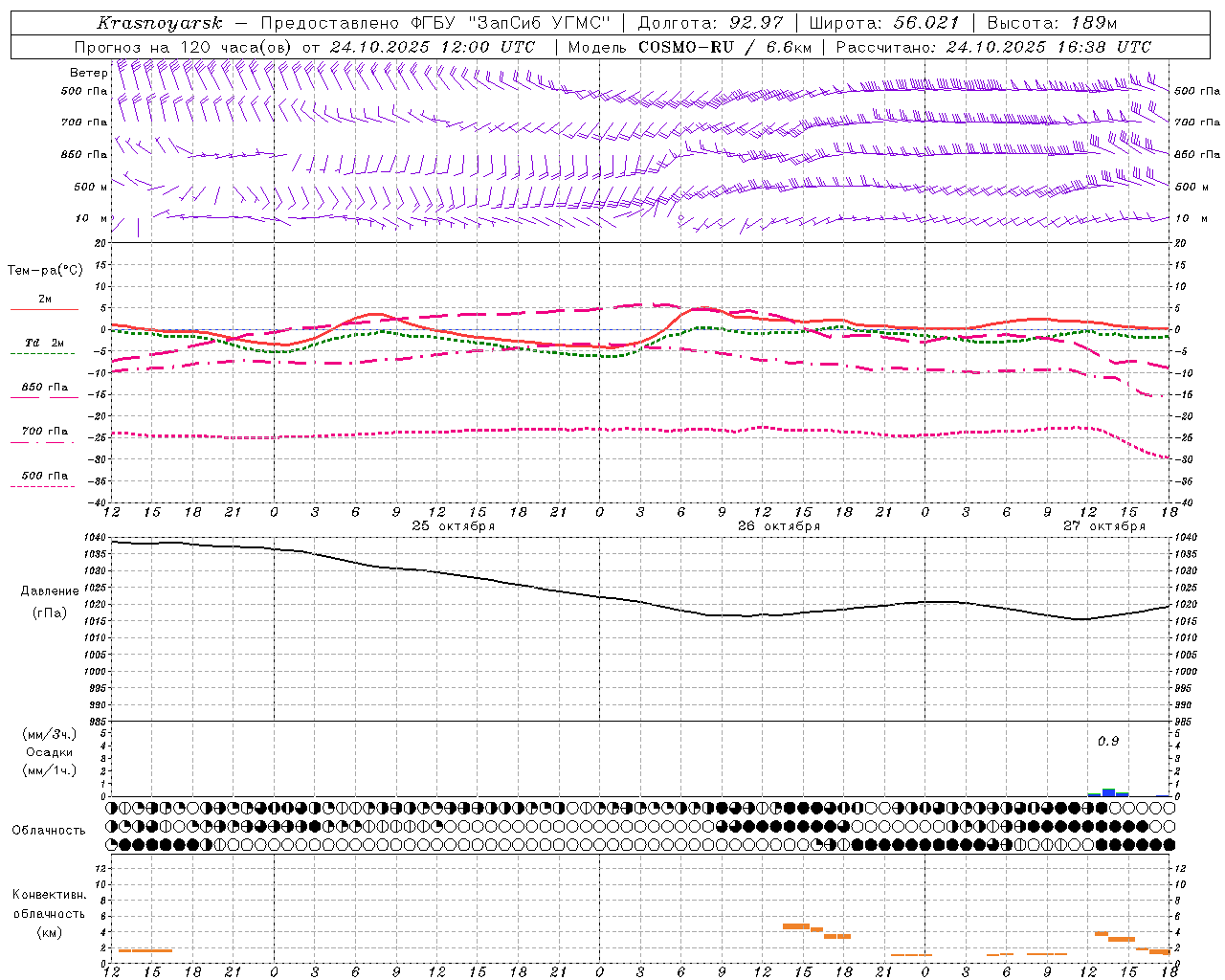Screen dimensions: 1225x980
Task: Click the Конвективн. label
Action: (x=50, y=895)
